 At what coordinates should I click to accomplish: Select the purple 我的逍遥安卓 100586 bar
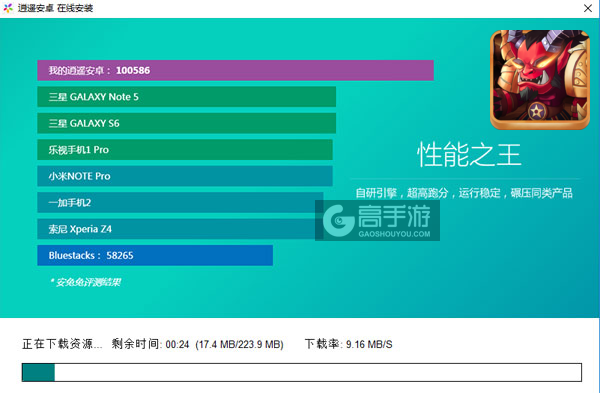click(235, 70)
